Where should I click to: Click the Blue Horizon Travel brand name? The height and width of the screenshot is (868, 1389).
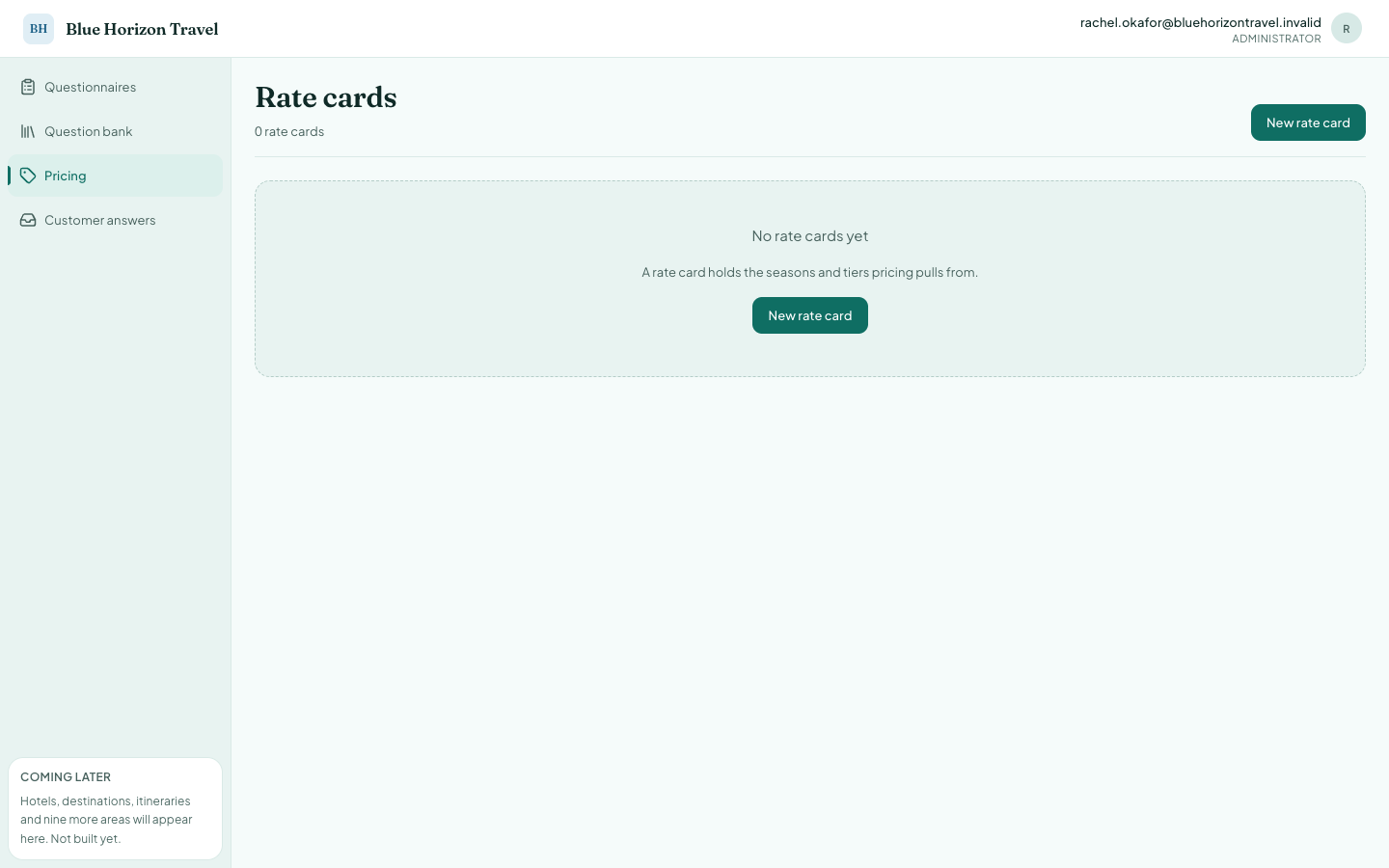142,29
